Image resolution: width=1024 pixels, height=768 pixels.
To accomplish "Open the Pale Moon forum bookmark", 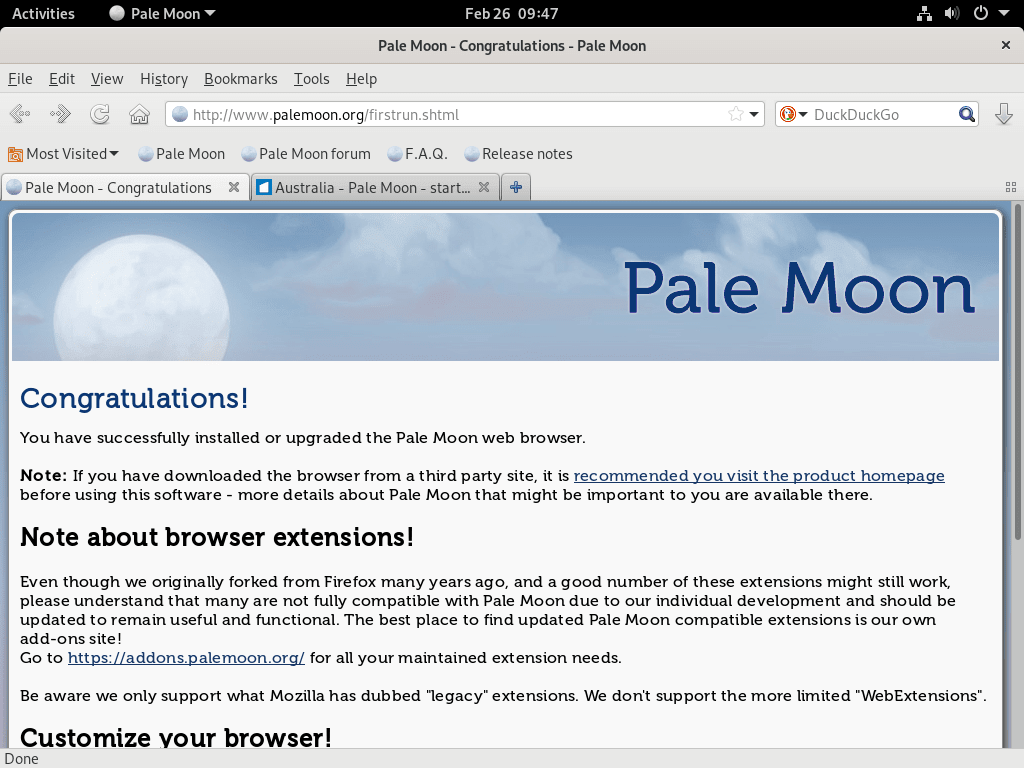I will point(306,154).
